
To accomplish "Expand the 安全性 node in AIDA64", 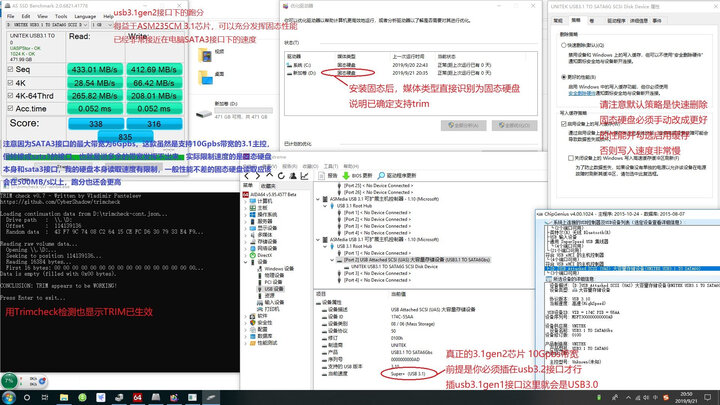I will (246, 323).
